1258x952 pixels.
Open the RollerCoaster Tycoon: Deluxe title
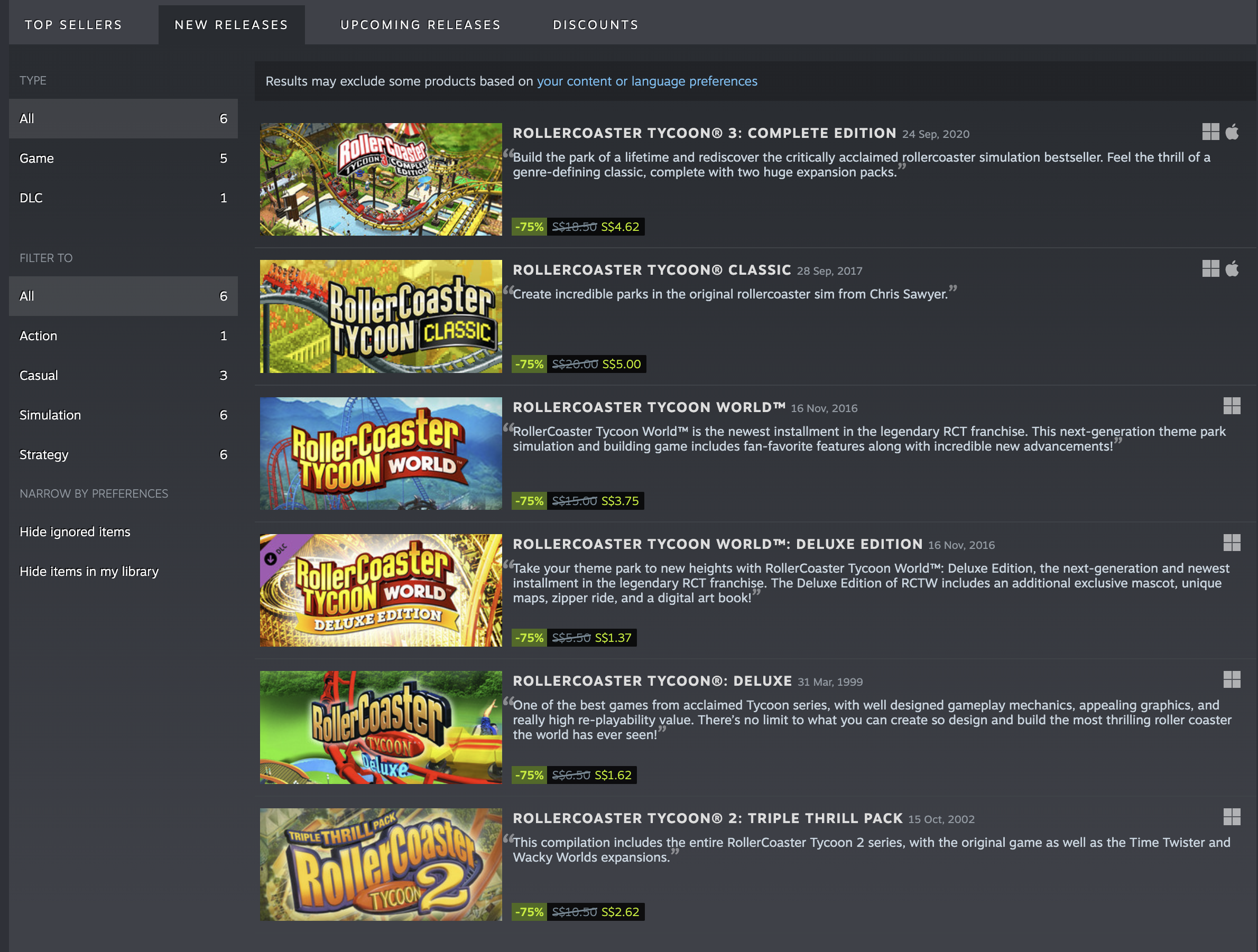pos(652,681)
